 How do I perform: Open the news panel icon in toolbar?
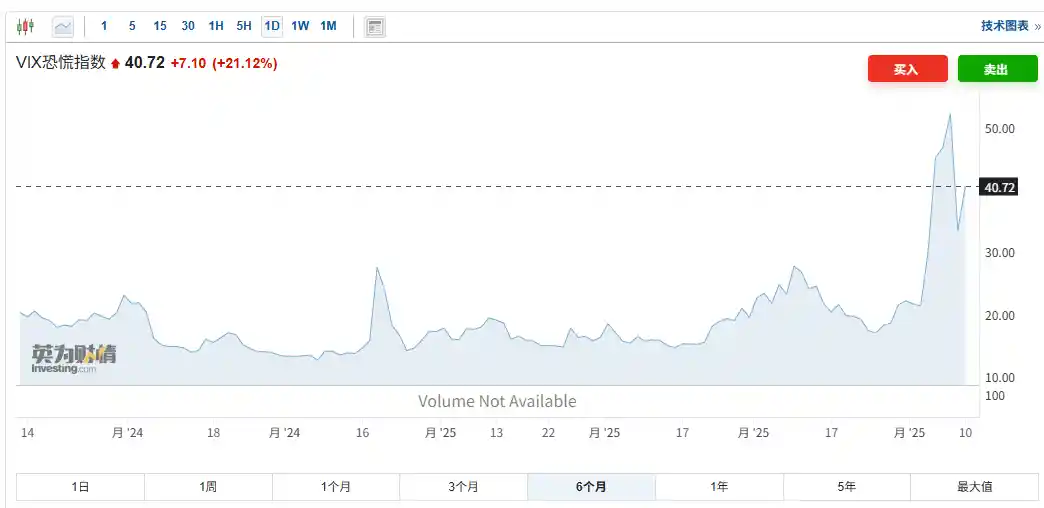point(375,27)
